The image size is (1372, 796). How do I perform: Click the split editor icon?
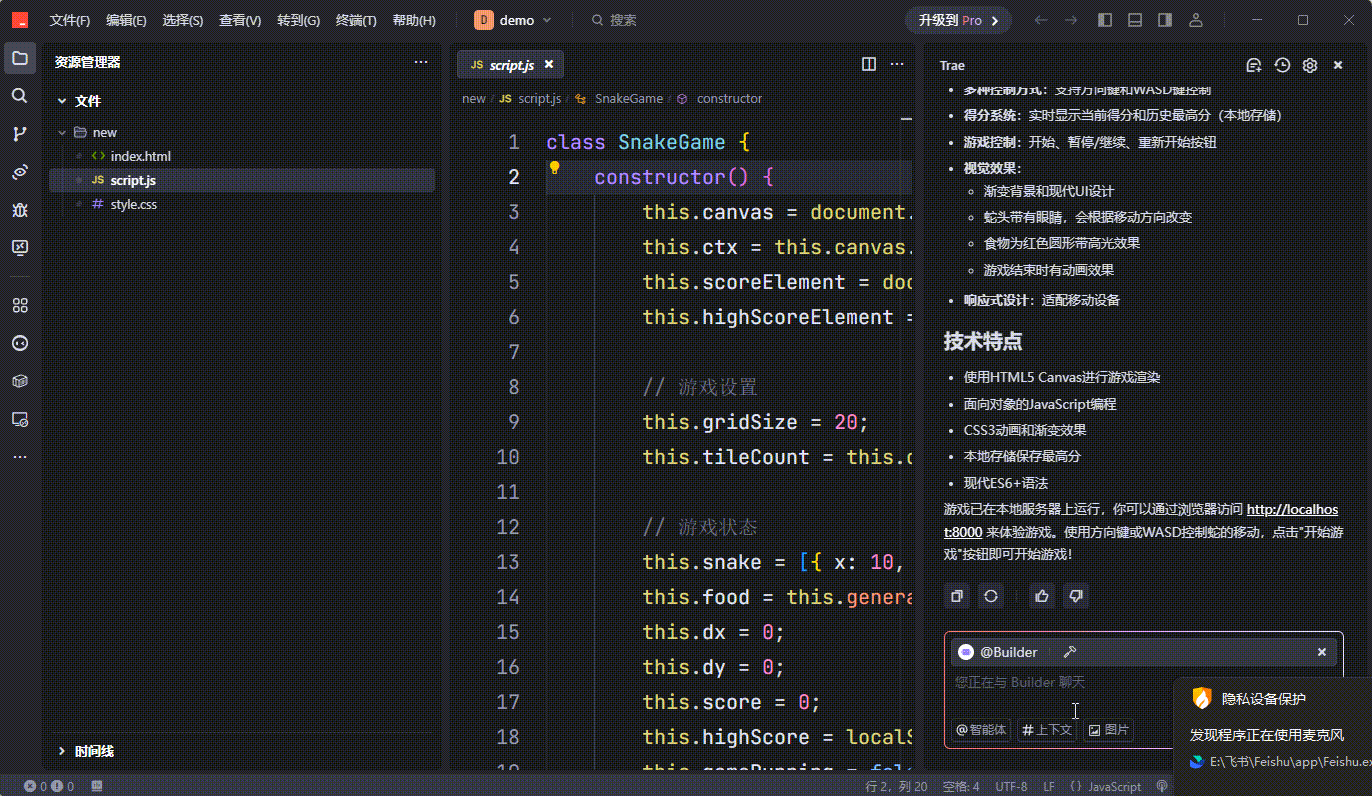click(869, 64)
